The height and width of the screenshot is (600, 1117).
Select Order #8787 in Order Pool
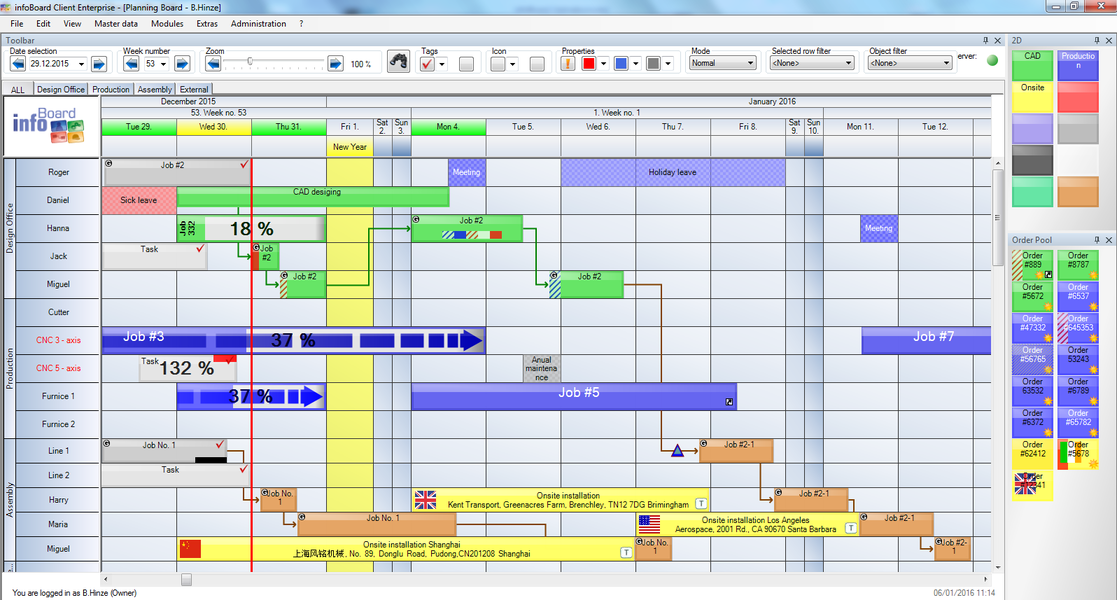pyautogui.click(x=1078, y=264)
